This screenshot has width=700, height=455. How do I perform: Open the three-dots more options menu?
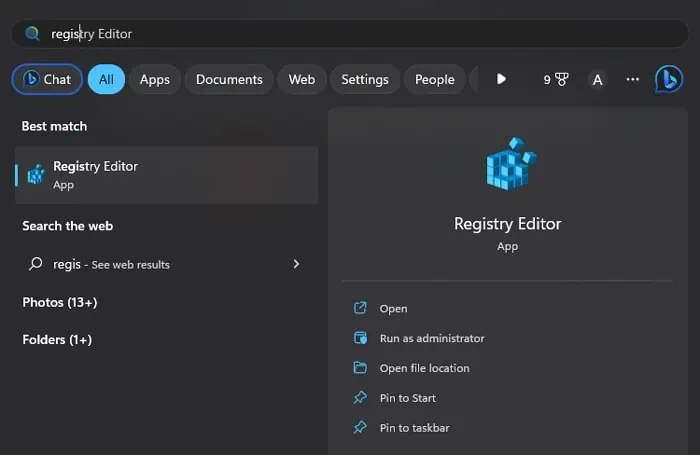click(632, 80)
